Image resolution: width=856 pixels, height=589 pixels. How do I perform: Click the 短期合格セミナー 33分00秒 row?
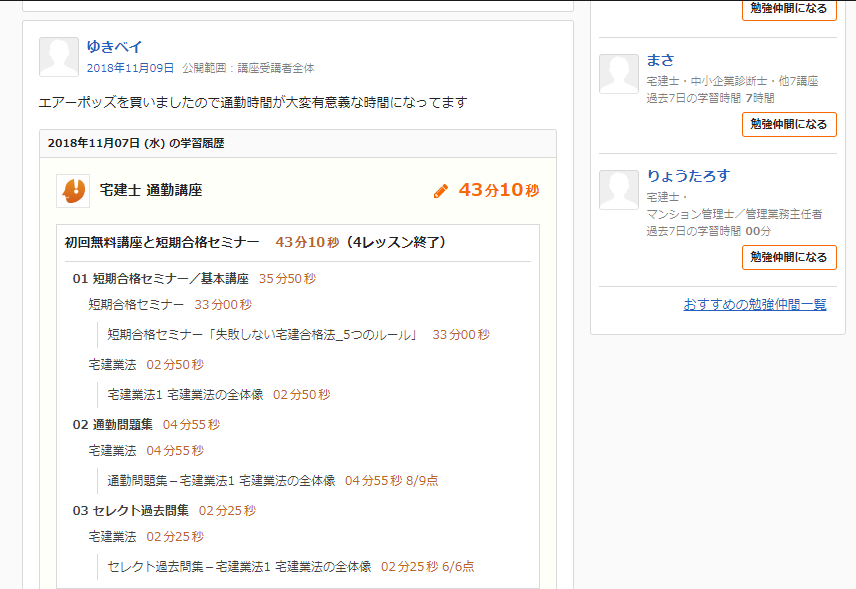pyautogui.click(x=170, y=305)
